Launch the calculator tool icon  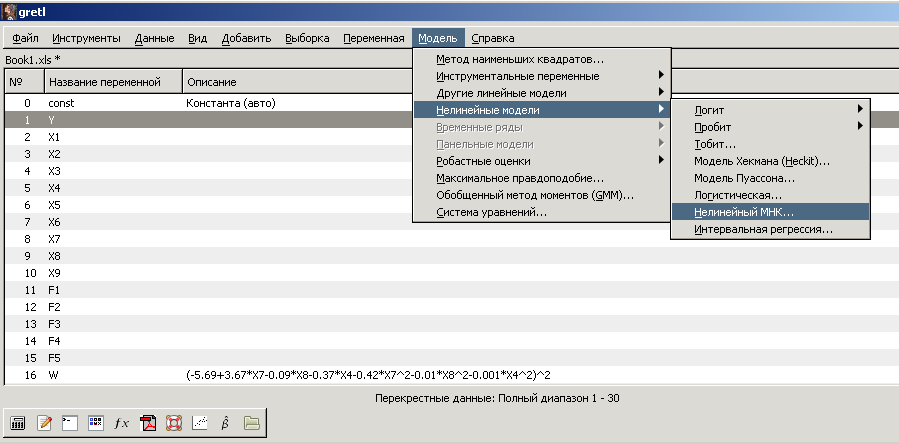coord(18,423)
